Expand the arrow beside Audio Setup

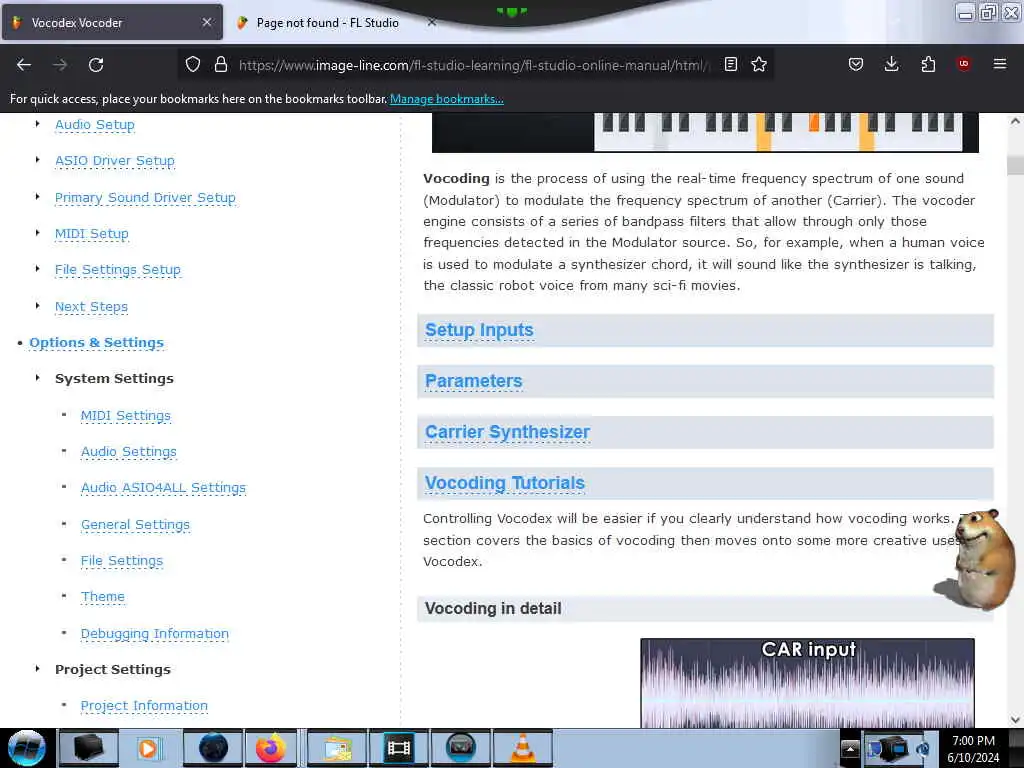pyautogui.click(x=37, y=123)
